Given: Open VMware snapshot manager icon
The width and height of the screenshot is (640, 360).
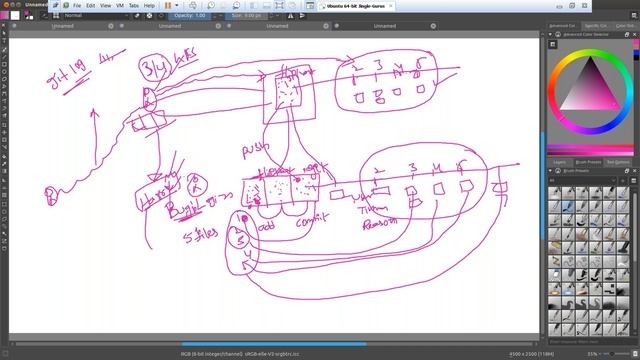Looking at the screenshot, I should pyautogui.click(x=236, y=6).
